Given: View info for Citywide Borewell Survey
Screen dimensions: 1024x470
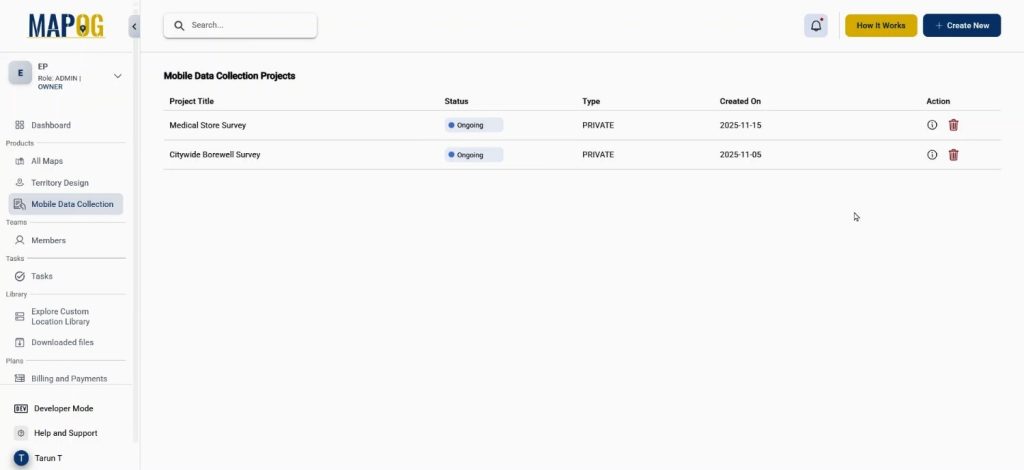Looking at the screenshot, I should tap(932, 155).
